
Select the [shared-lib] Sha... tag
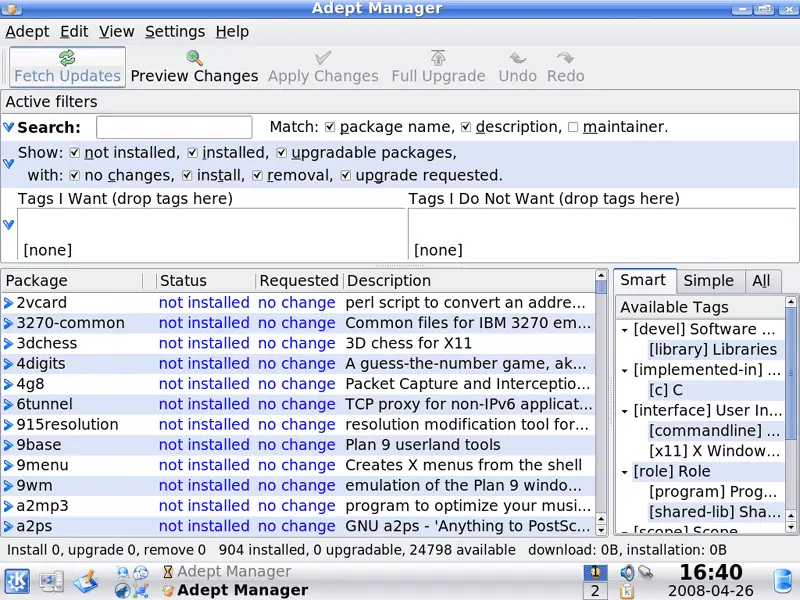[714, 512]
